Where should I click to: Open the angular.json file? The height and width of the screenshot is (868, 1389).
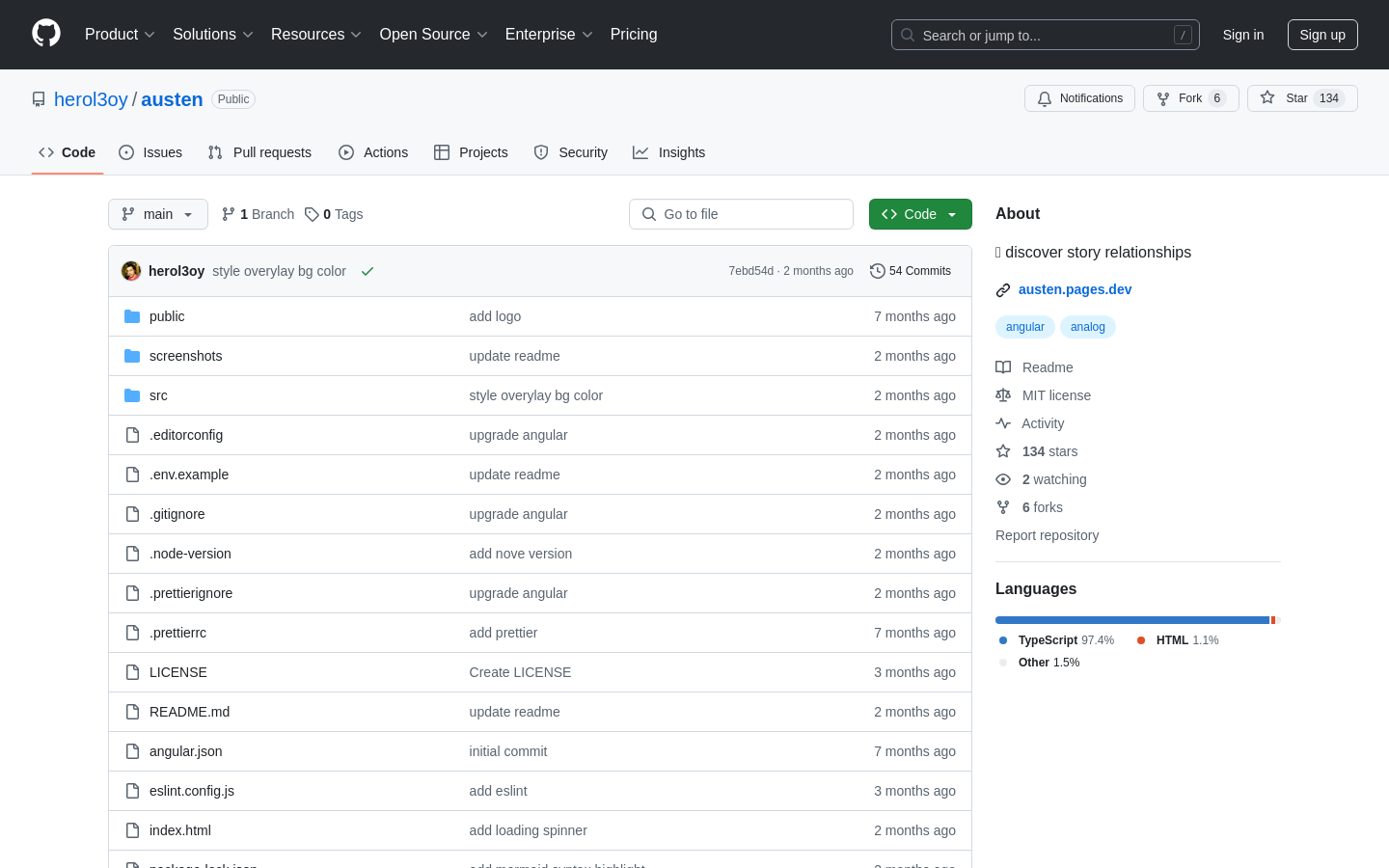point(186,751)
